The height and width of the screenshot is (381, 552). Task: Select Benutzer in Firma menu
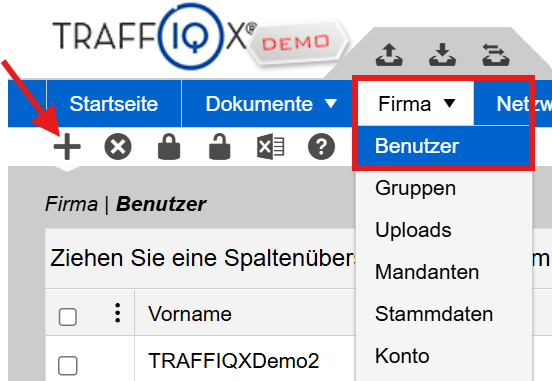pyautogui.click(x=444, y=146)
